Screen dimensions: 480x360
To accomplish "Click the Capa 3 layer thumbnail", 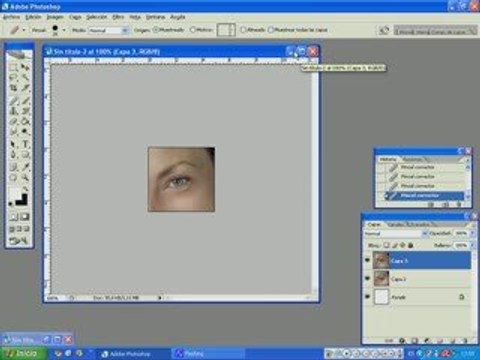I will pyautogui.click(x=381, y=260).
